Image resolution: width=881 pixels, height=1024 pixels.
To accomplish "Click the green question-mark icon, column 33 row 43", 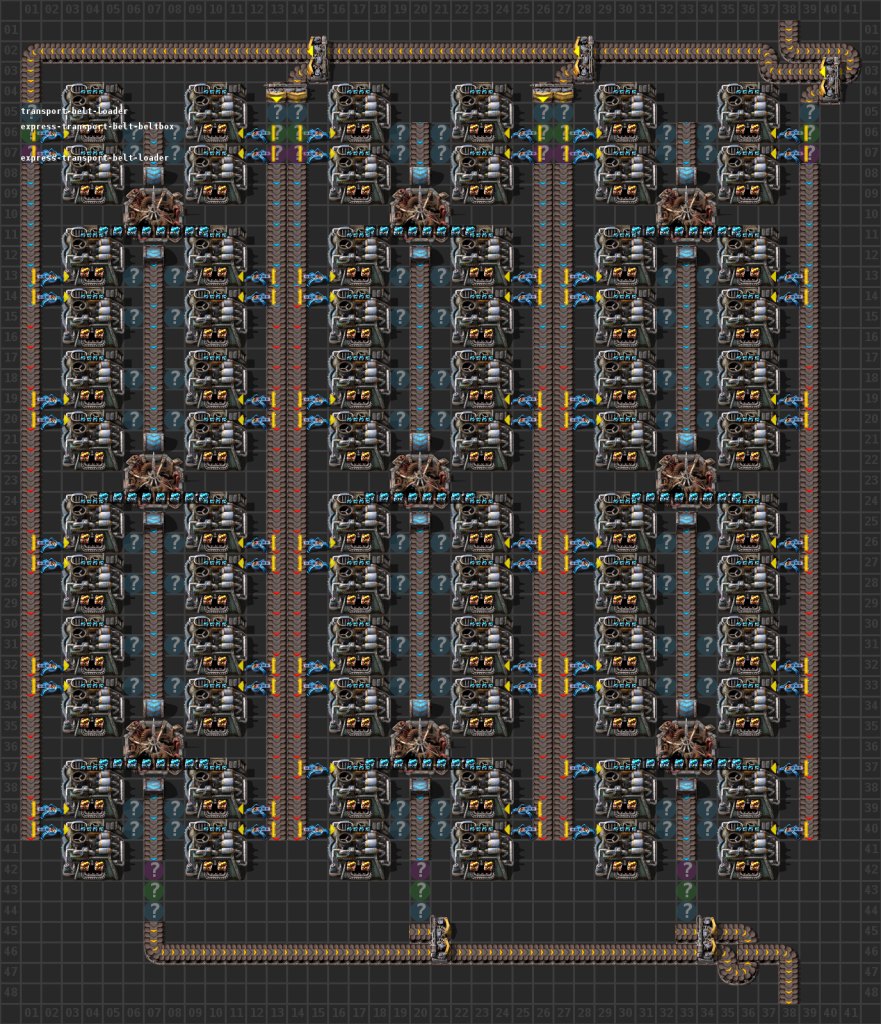I will (x=686, y=890).
